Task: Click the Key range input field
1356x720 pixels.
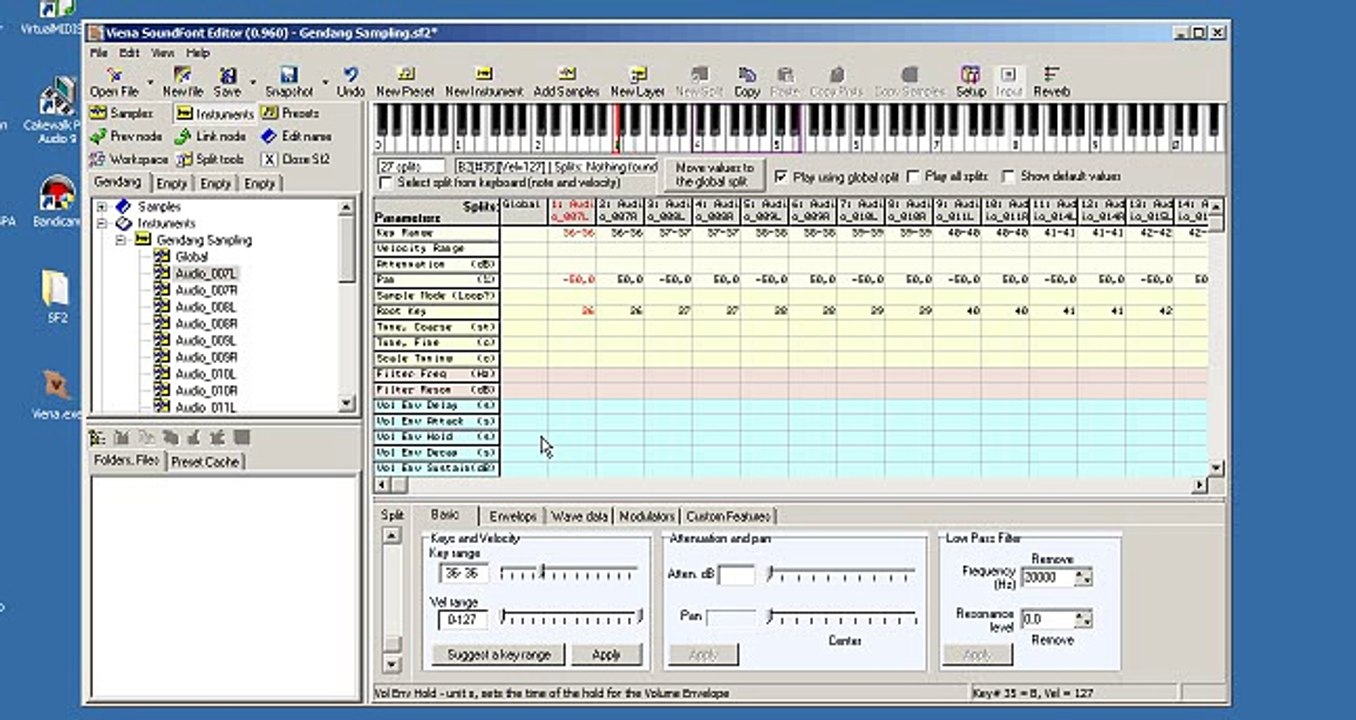Action: click(x=463, y=573)
